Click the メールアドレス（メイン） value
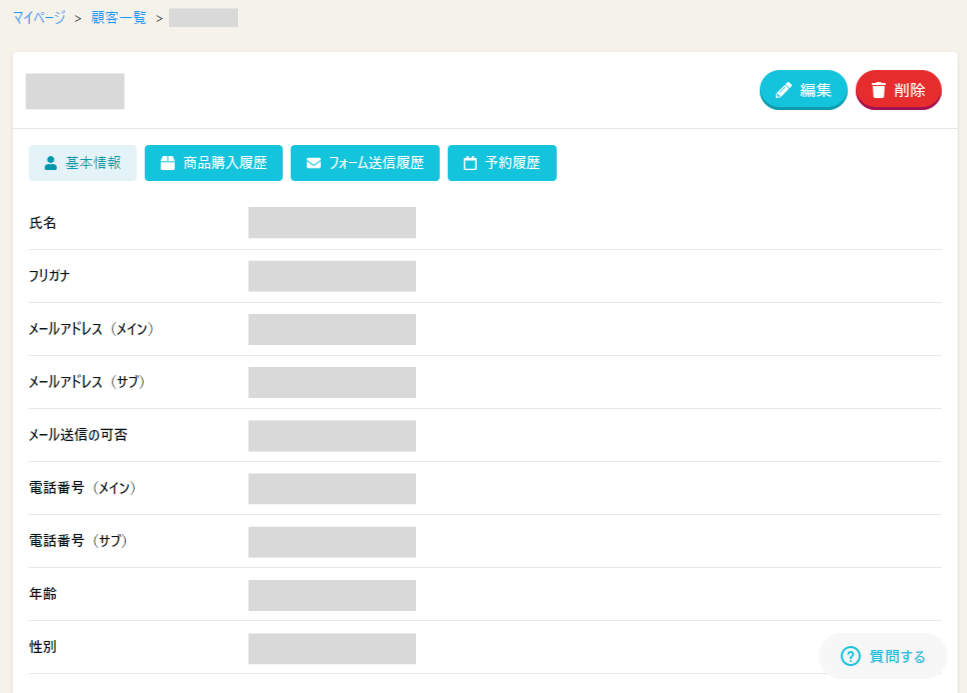This screenshot has width=967, height=693. [331, 329]
